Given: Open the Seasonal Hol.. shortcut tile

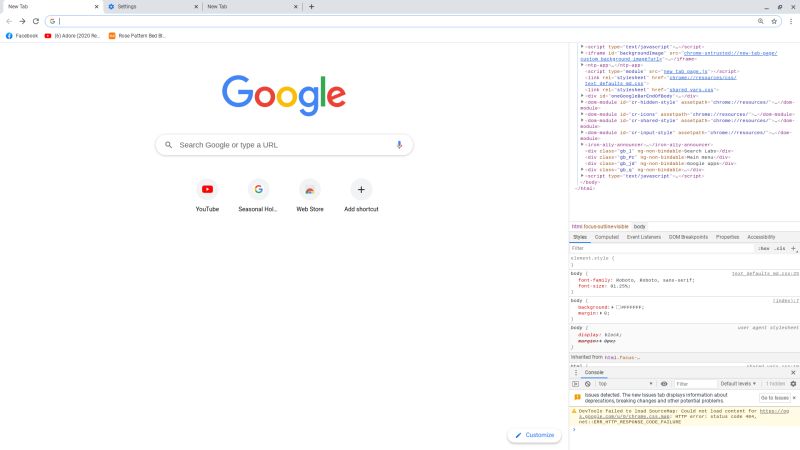Looking at the screenshot, I should point(258,196).
